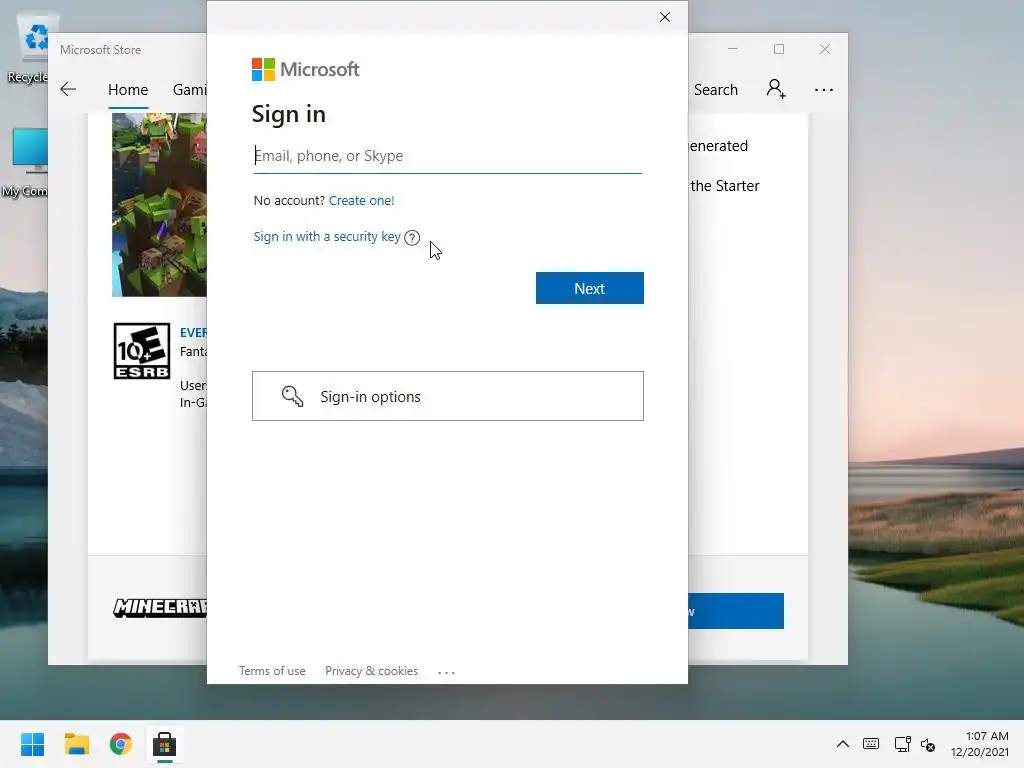Show hidden system tray icons
Screen dimensions: 1024x768
(x=843, y=744)
